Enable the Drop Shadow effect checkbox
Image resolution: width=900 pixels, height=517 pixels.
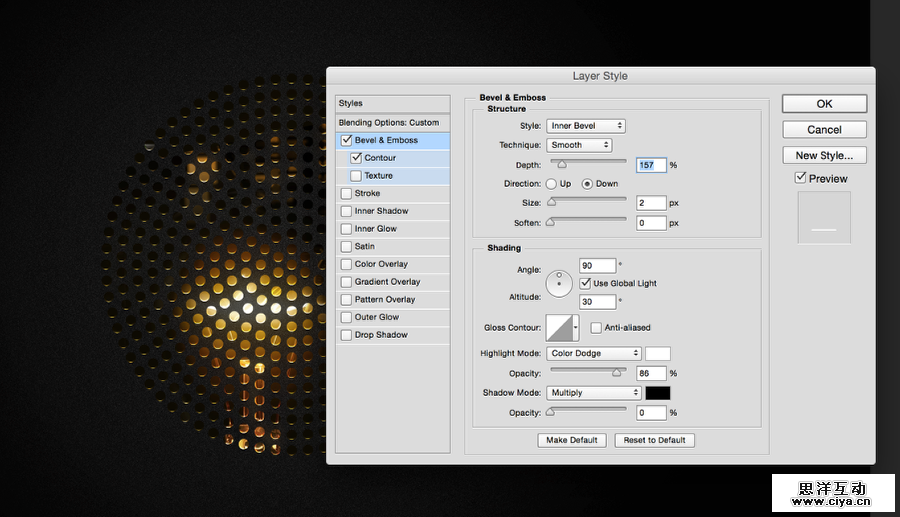(347, 335)
